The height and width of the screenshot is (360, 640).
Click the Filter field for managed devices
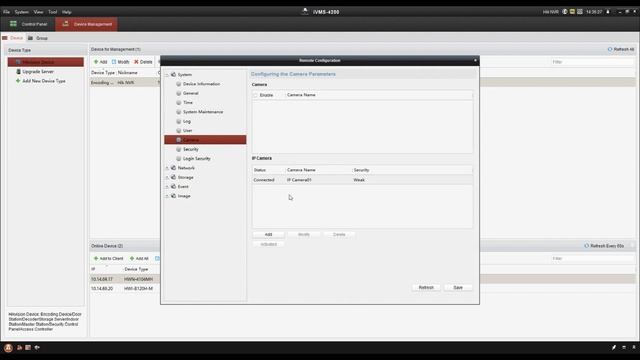592,62
